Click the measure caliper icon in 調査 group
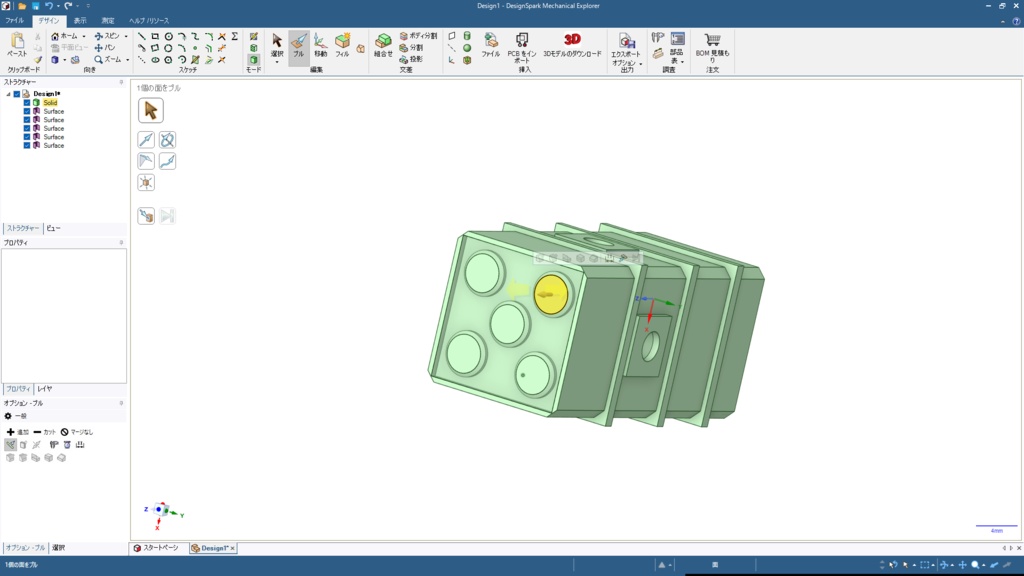1024x576 pixels. point(658,38)
